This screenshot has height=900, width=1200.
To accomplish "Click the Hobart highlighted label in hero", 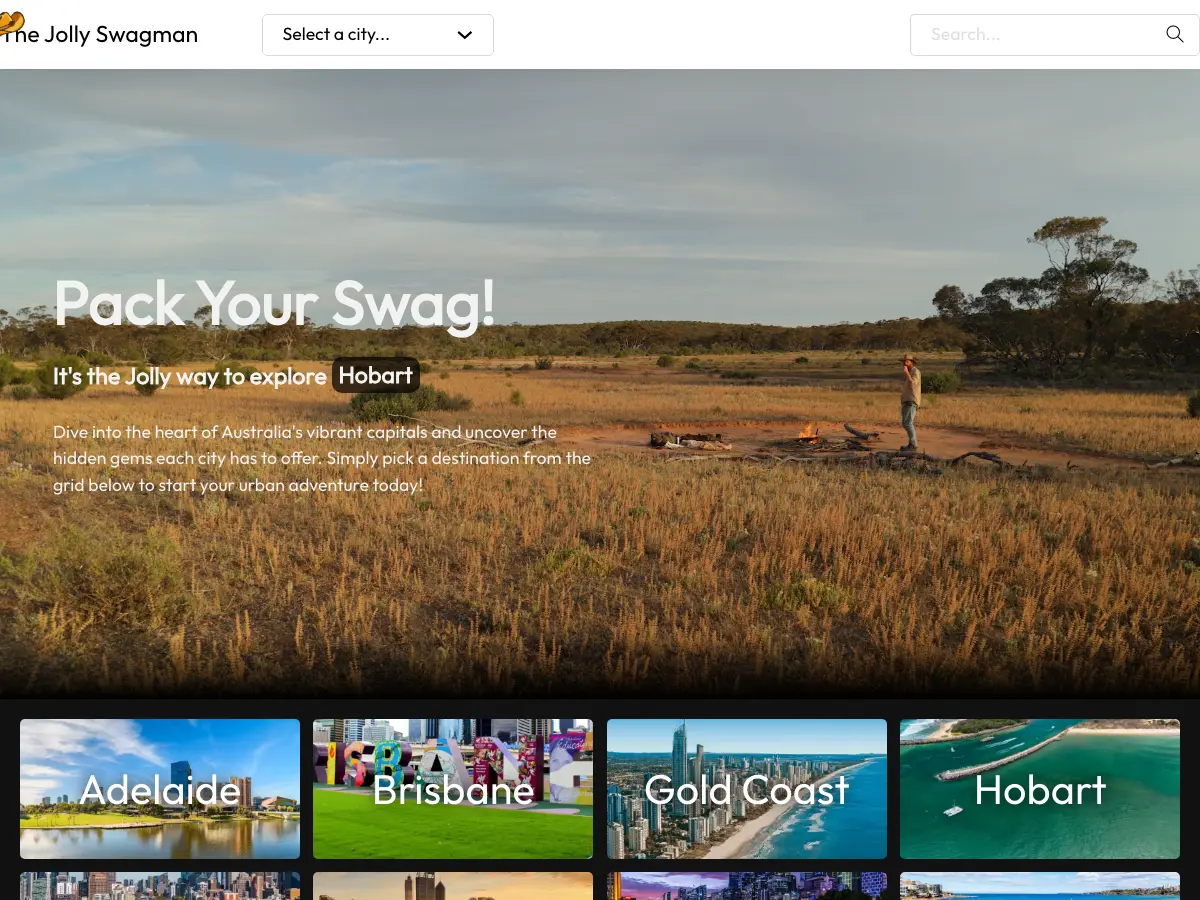I will pyautogui.click(x=376, y=375).
